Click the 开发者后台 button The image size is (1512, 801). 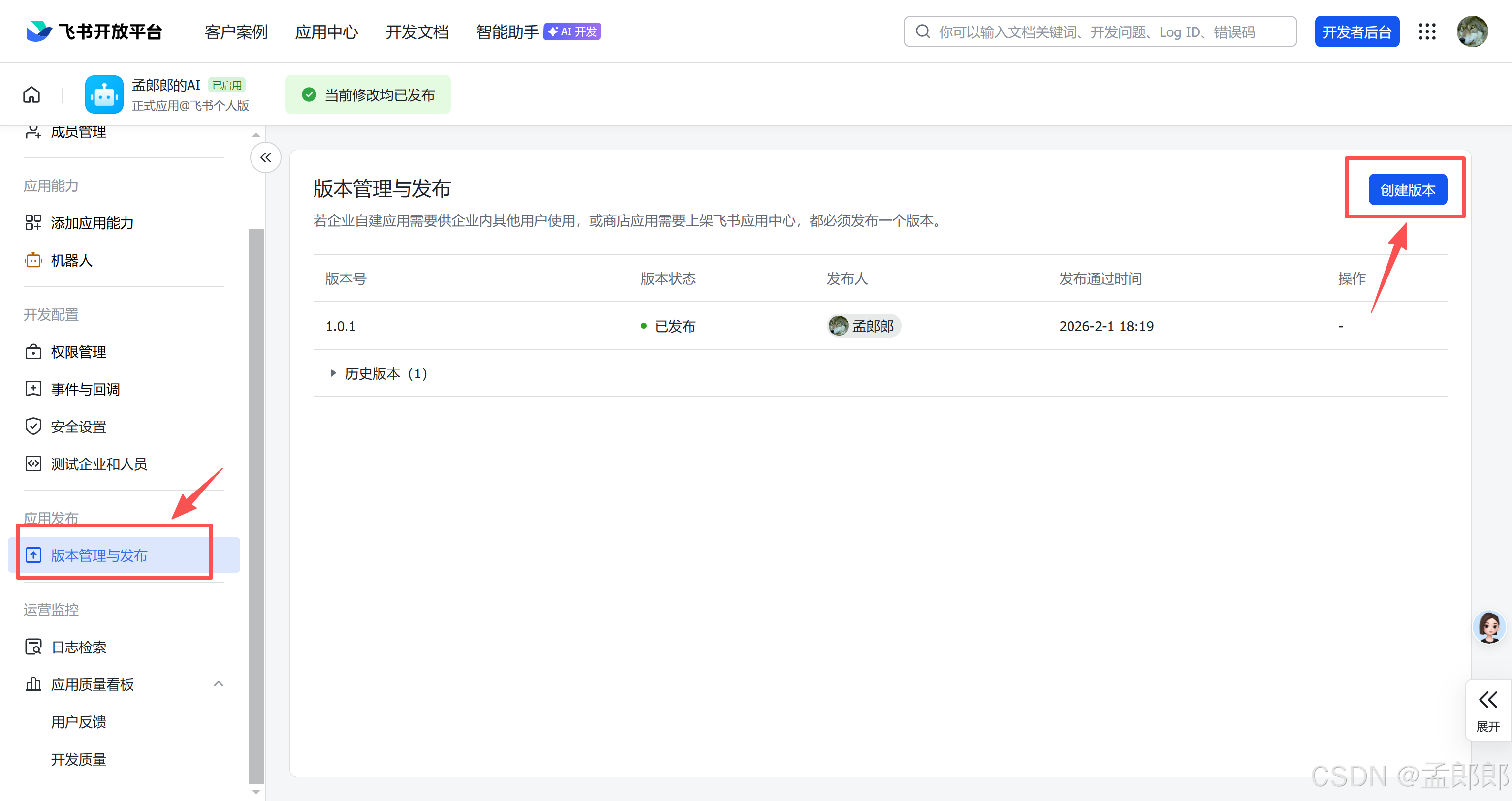pyautogui.click(x=1356, y=31)
